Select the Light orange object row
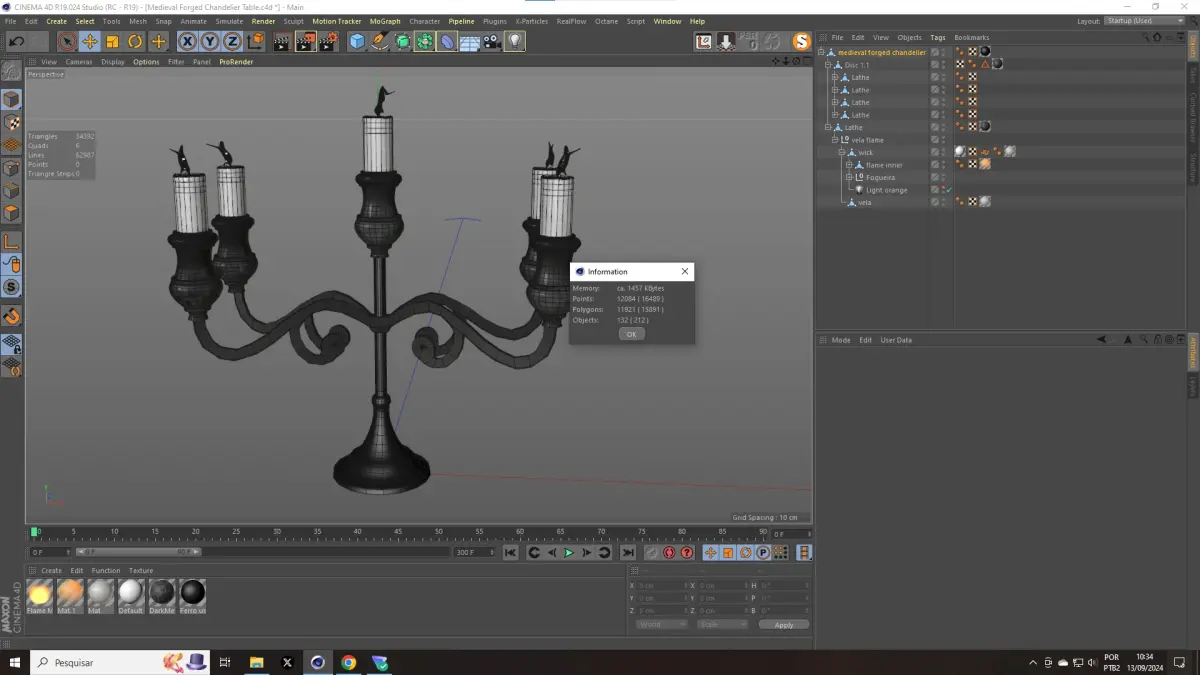The image size is (1200, 675). point(886,190)
